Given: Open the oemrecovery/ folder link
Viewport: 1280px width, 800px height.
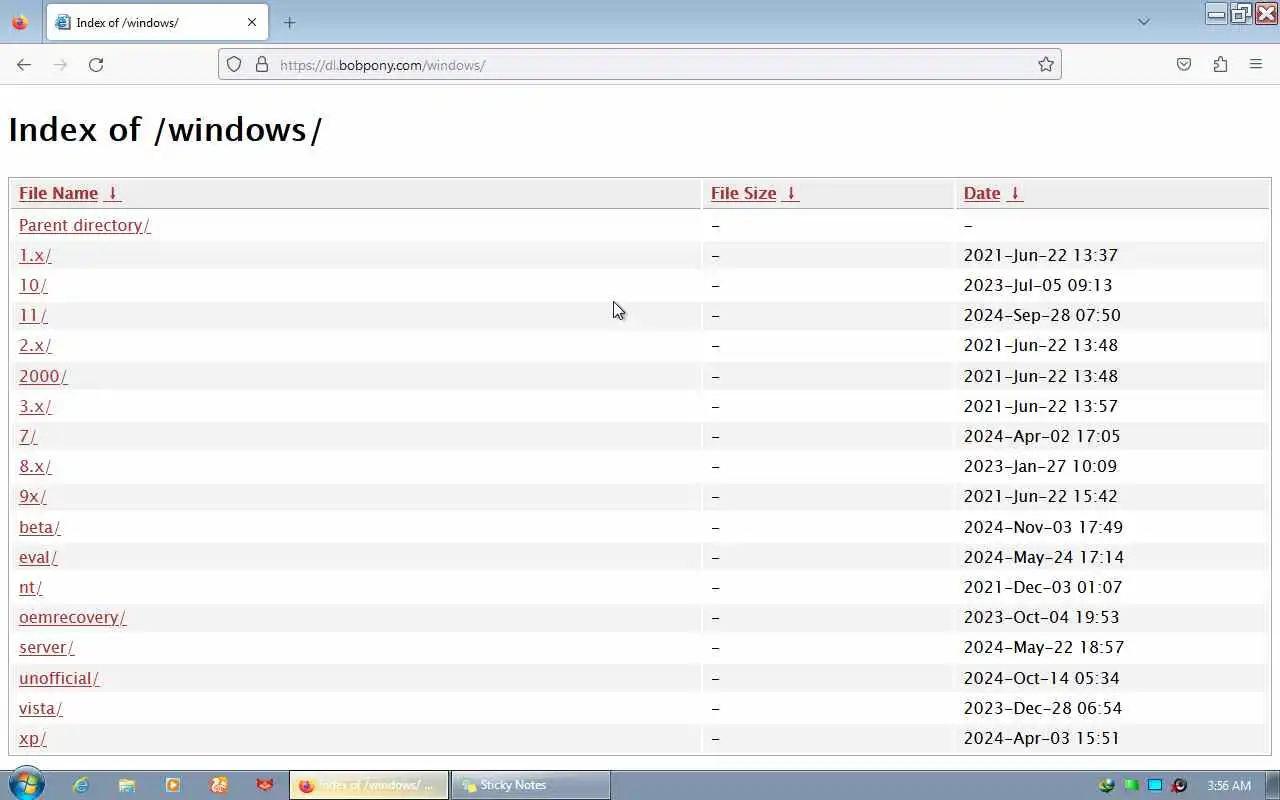Looking at the screenshot, I should click(73, 617).
